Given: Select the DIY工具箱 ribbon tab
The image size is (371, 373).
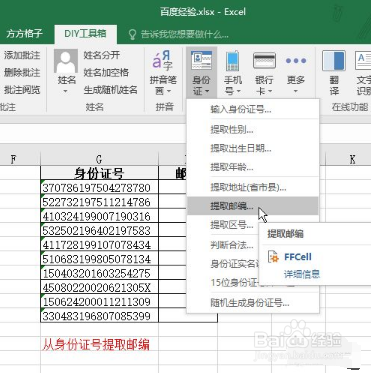Looking at the screenshot, I should (85, 33).
